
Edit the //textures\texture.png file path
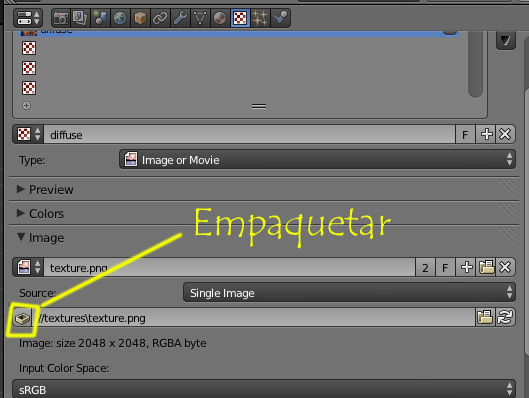254,317
